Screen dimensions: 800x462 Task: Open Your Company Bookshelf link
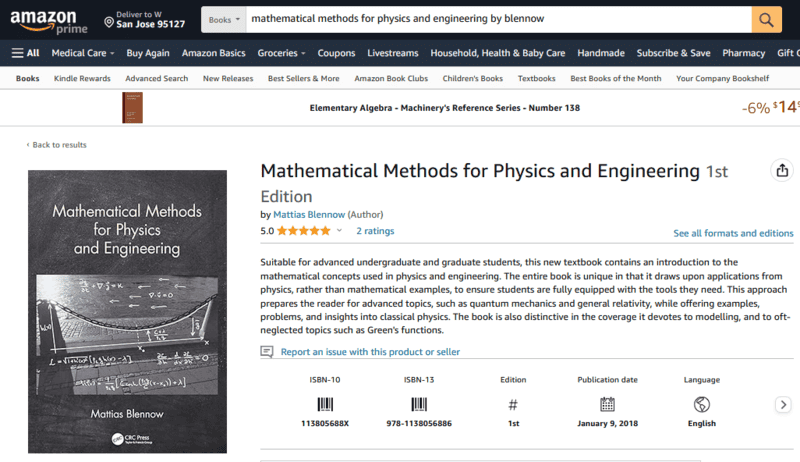(x=722, y=79)
